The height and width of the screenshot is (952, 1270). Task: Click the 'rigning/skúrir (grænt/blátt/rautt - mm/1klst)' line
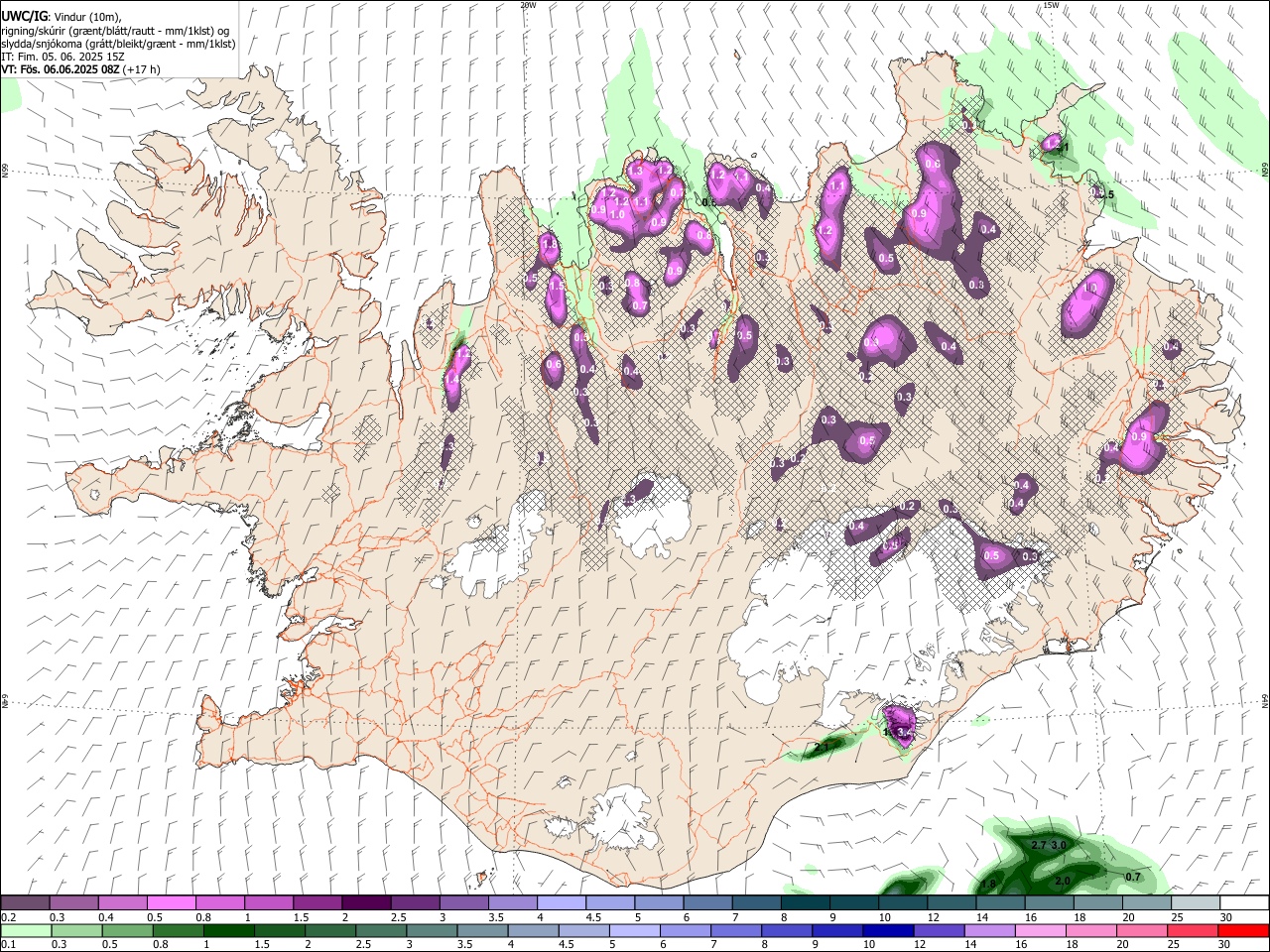(x=116, y=31)
